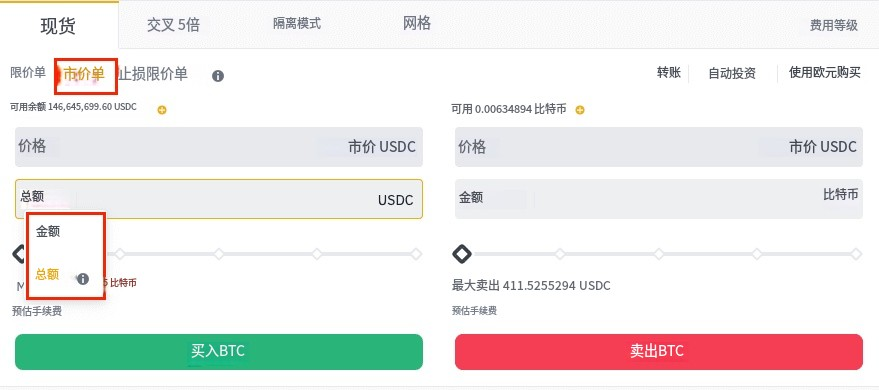Open 网格 tab

(x=417, y=24)
